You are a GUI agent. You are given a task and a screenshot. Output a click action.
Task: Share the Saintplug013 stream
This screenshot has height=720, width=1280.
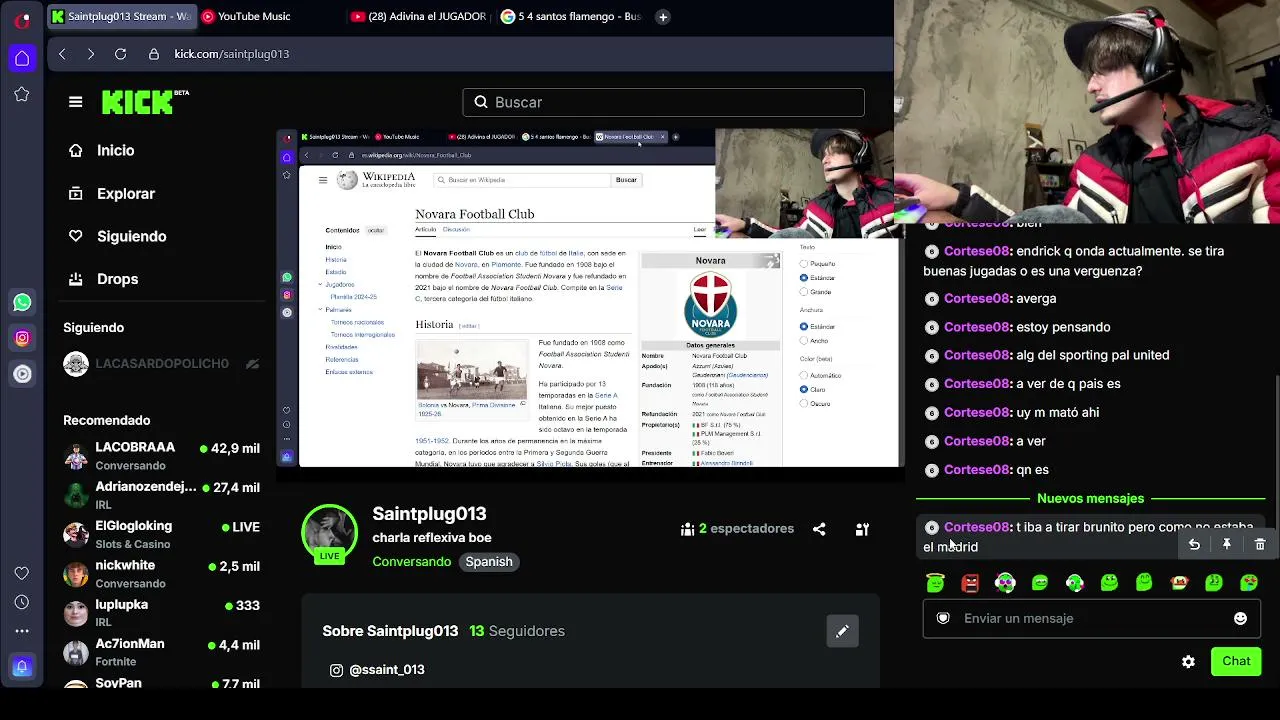coord(819,529)
